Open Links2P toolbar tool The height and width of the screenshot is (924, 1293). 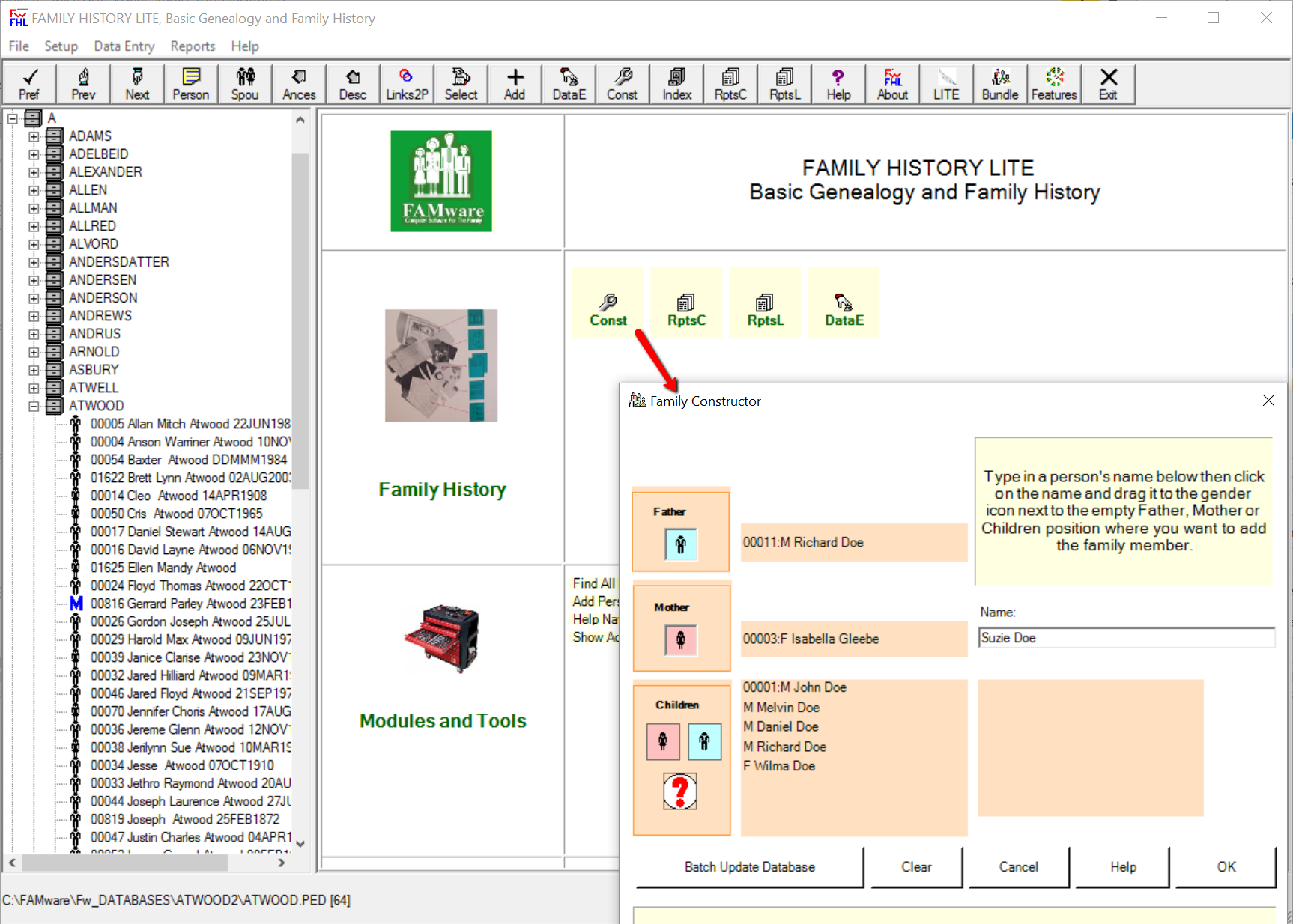click(407, 84)
